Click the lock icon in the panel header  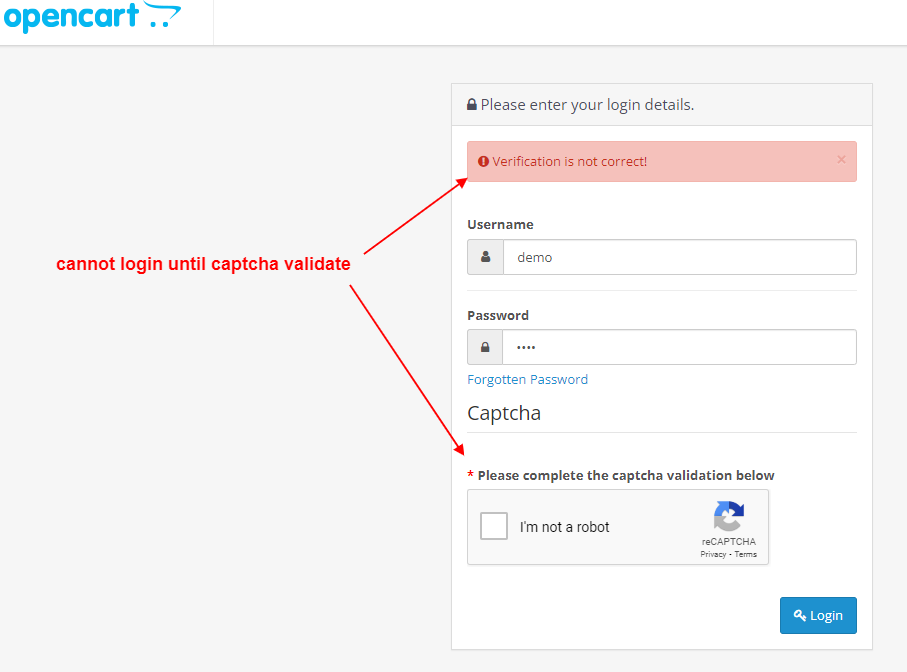[472, 105]
